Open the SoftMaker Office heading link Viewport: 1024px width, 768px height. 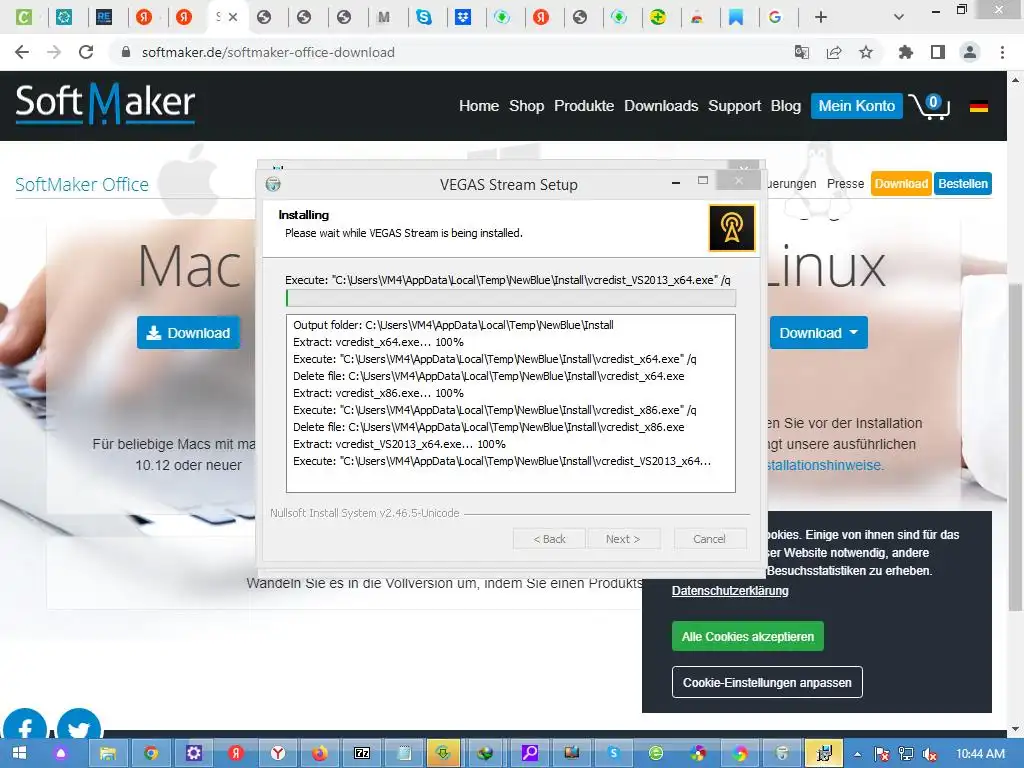pyautogui.click(x=82, y=185)
